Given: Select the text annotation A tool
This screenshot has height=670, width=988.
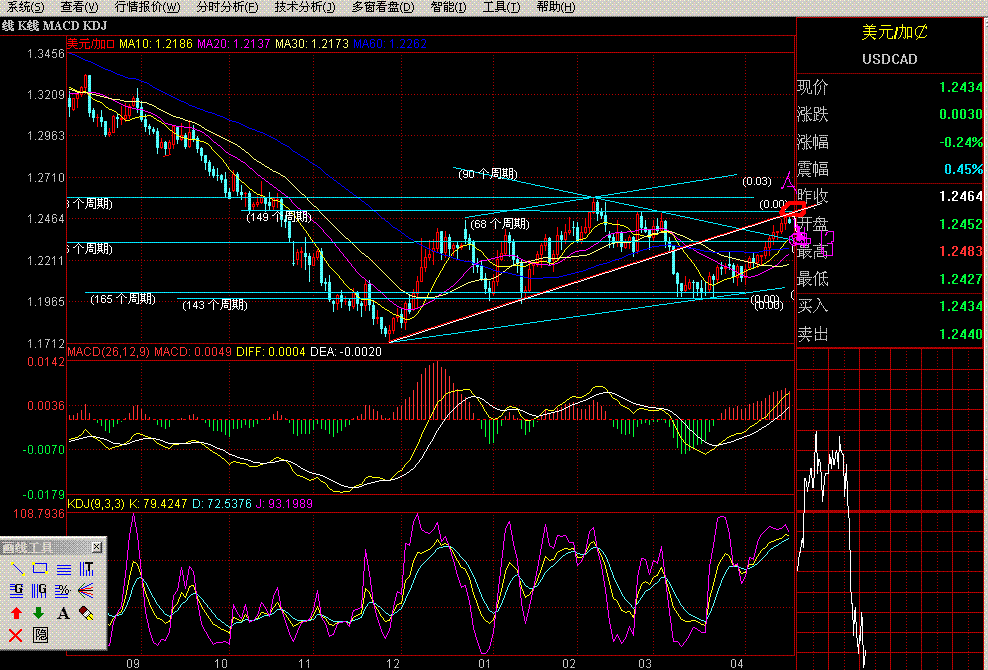Looking at the screenshot, I should (x=63, y=613).
